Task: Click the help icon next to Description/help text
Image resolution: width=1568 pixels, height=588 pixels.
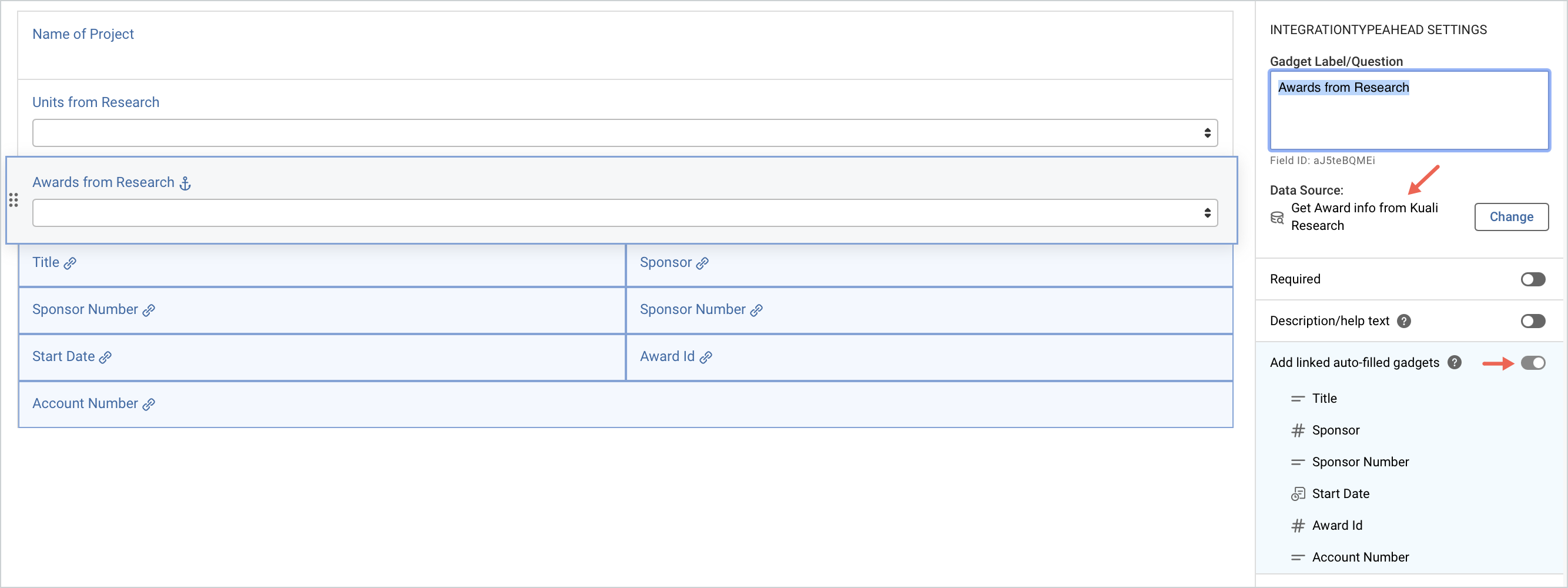Action: 1405,322
